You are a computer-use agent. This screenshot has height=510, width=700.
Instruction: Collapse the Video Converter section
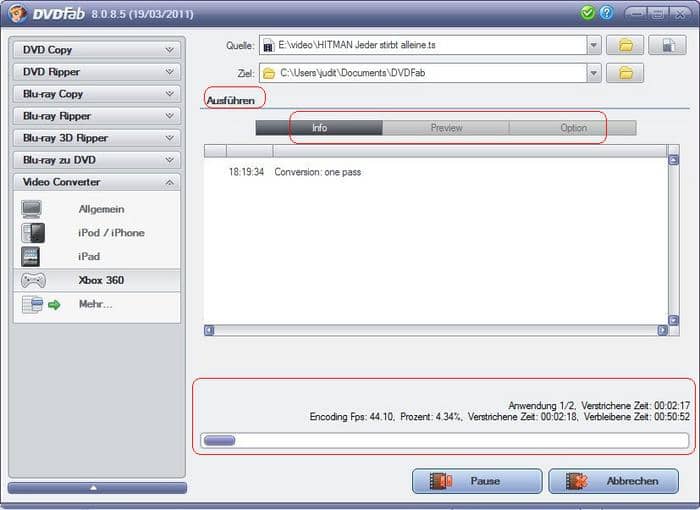click(x=97, y=182)
